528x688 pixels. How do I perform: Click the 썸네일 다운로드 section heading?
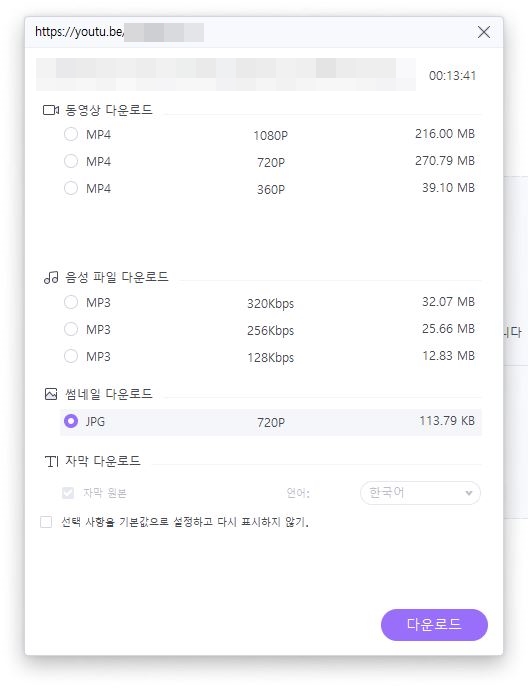click(x=109, y=394)
